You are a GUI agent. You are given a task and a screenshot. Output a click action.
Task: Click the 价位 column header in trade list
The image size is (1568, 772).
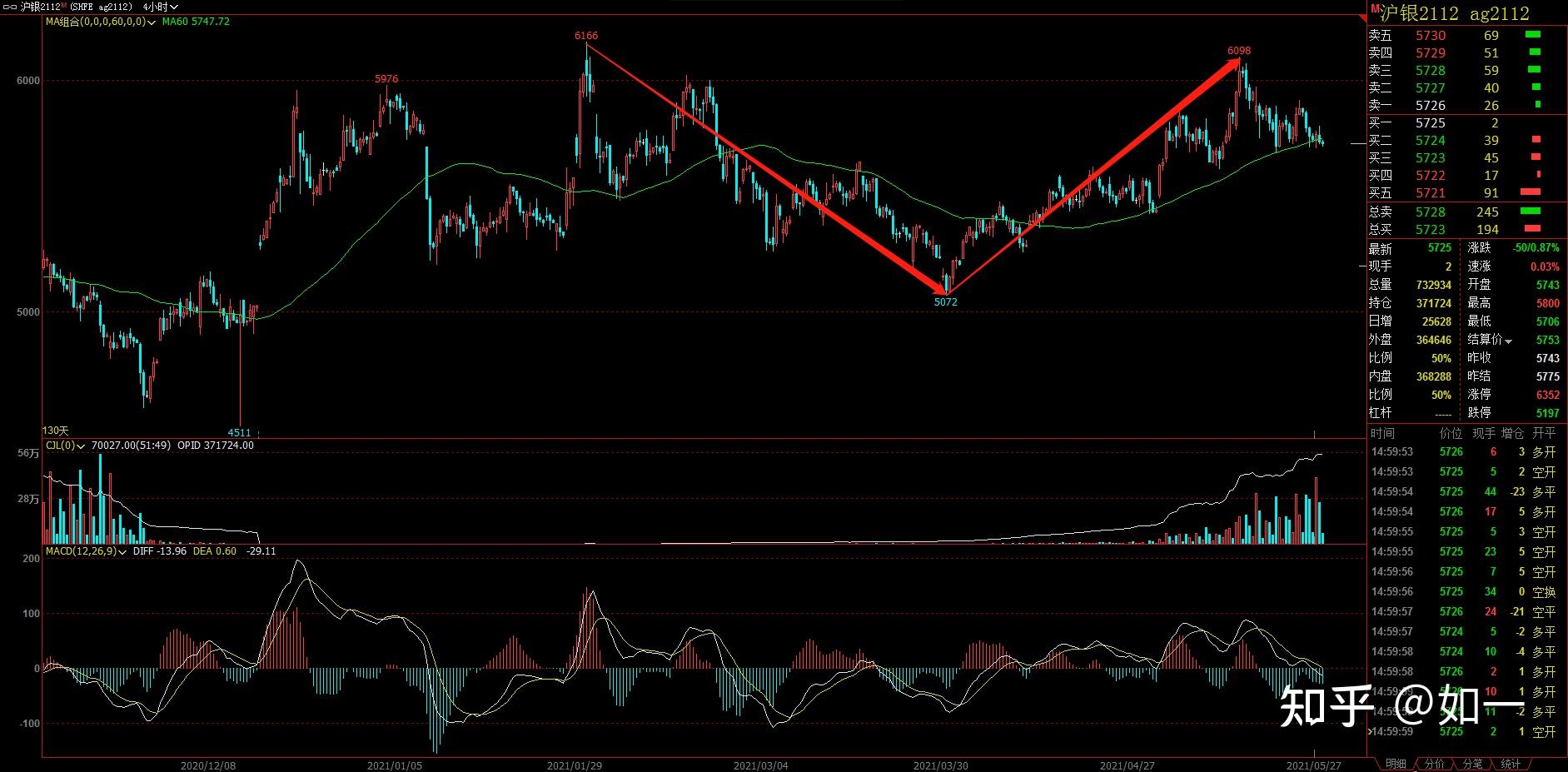[x=1451, y=433]
